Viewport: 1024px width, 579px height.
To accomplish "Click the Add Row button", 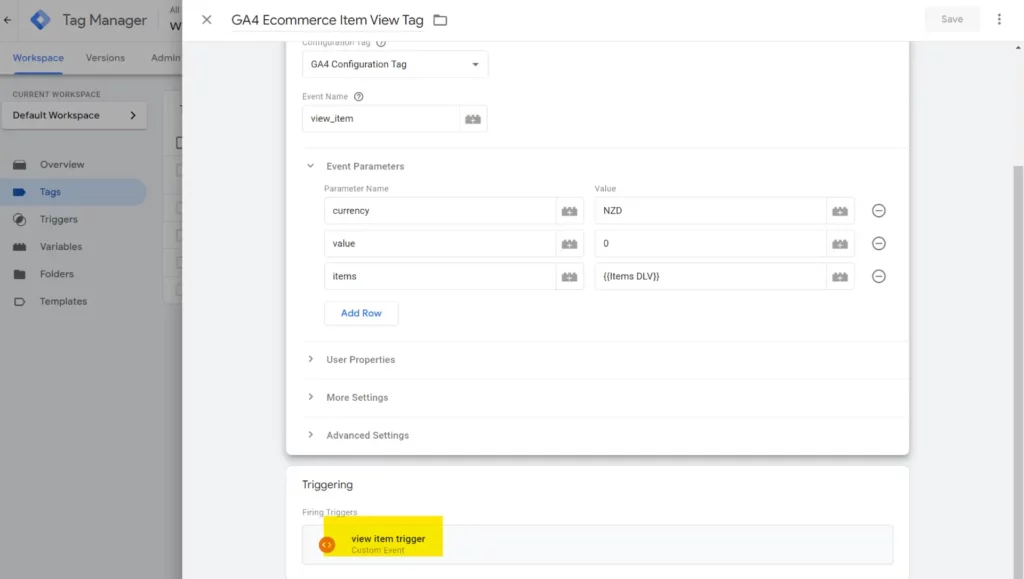I will (x=361, y=313).
